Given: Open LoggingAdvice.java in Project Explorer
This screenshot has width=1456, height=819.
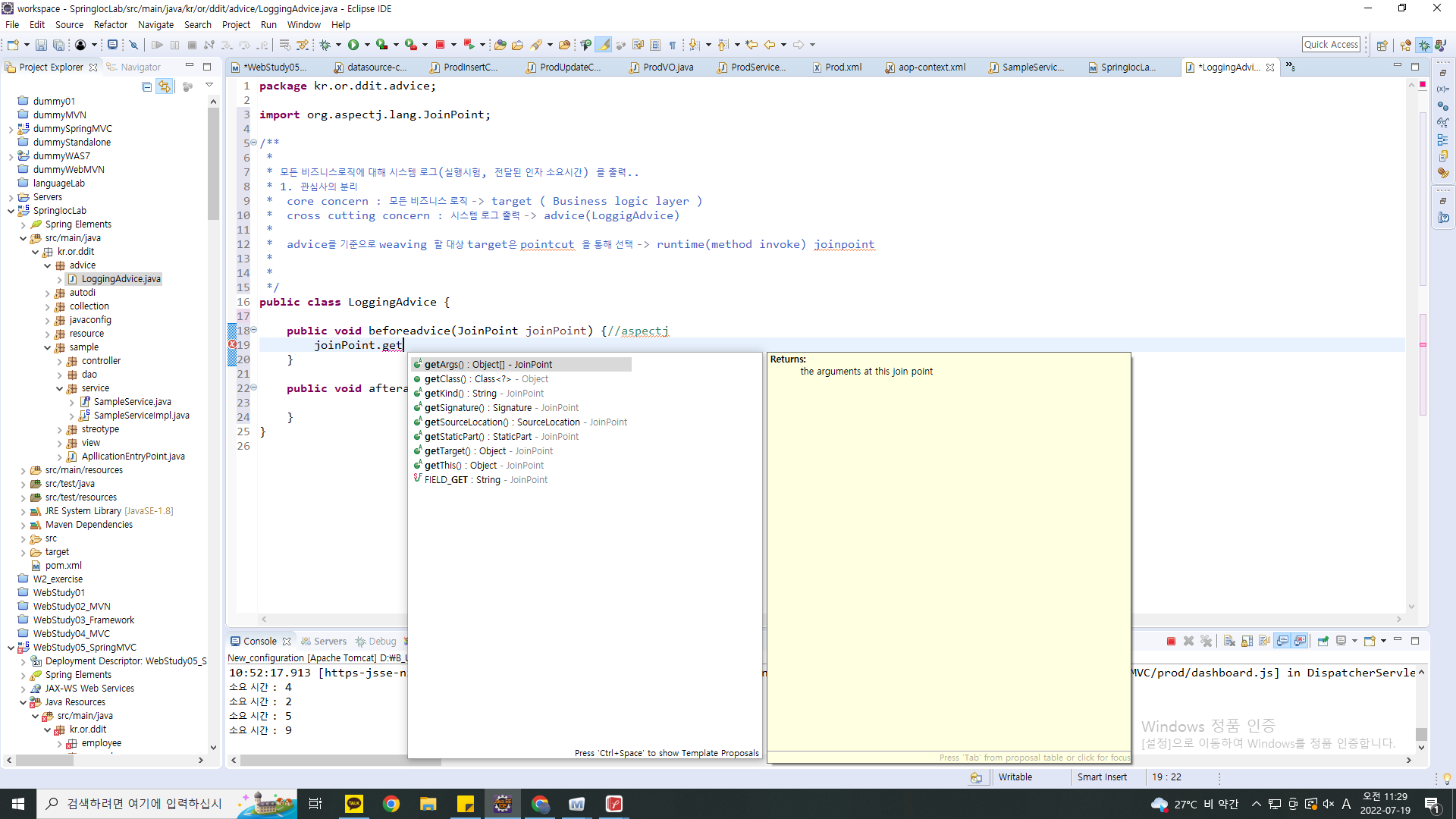Looking at the screenshot, I should (121, 279).
